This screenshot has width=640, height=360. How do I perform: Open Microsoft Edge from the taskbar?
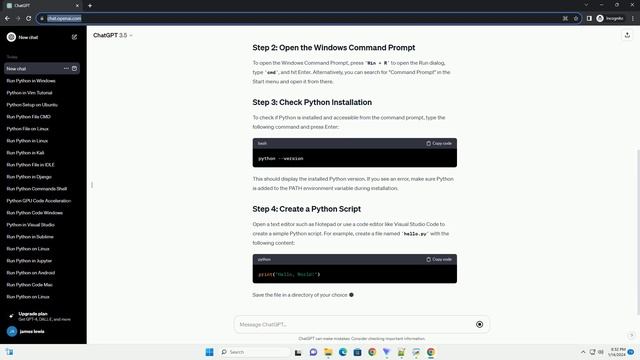click(342, 352)
